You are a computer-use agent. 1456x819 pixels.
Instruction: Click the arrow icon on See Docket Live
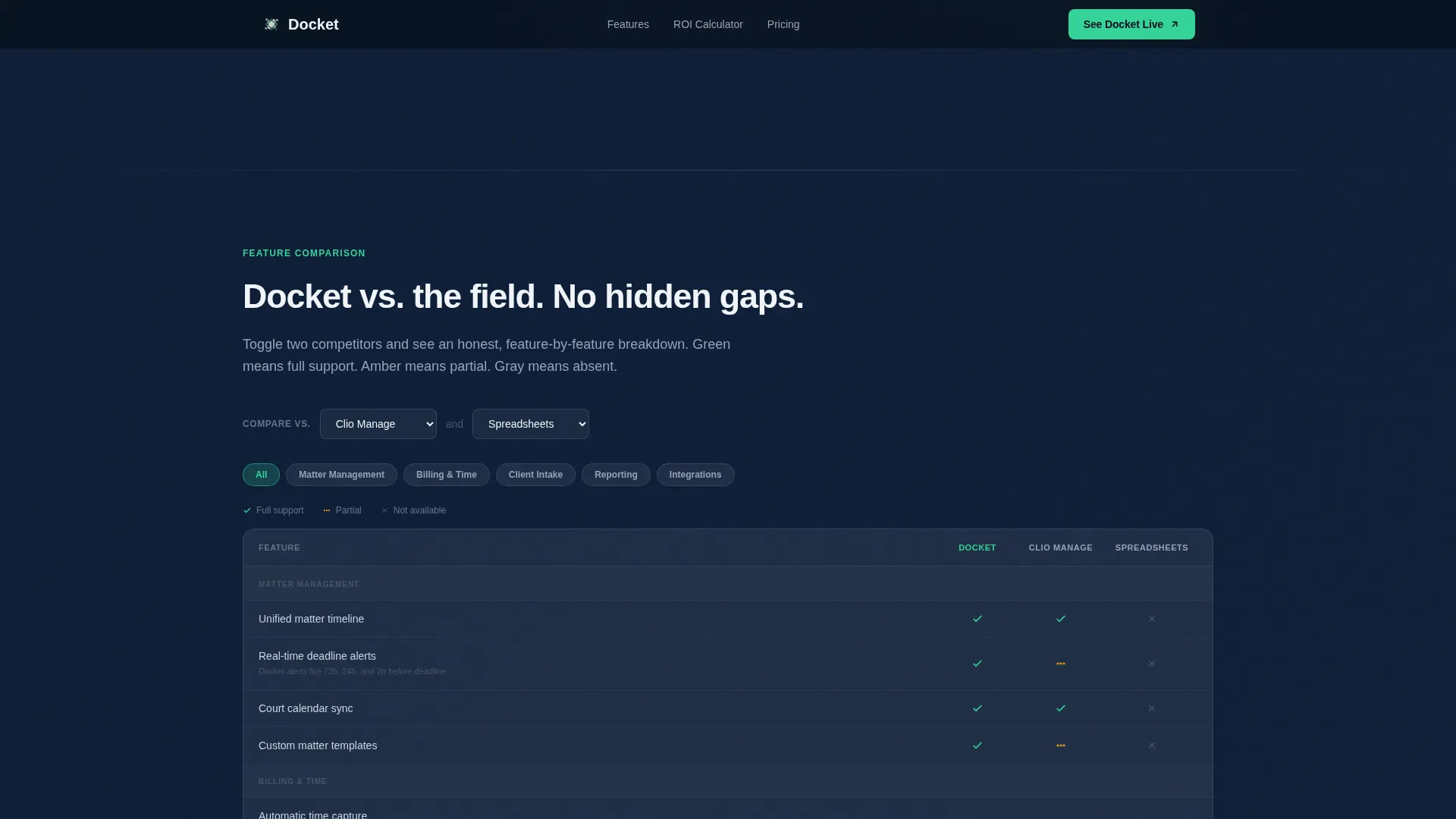[x=1175, y=24]
